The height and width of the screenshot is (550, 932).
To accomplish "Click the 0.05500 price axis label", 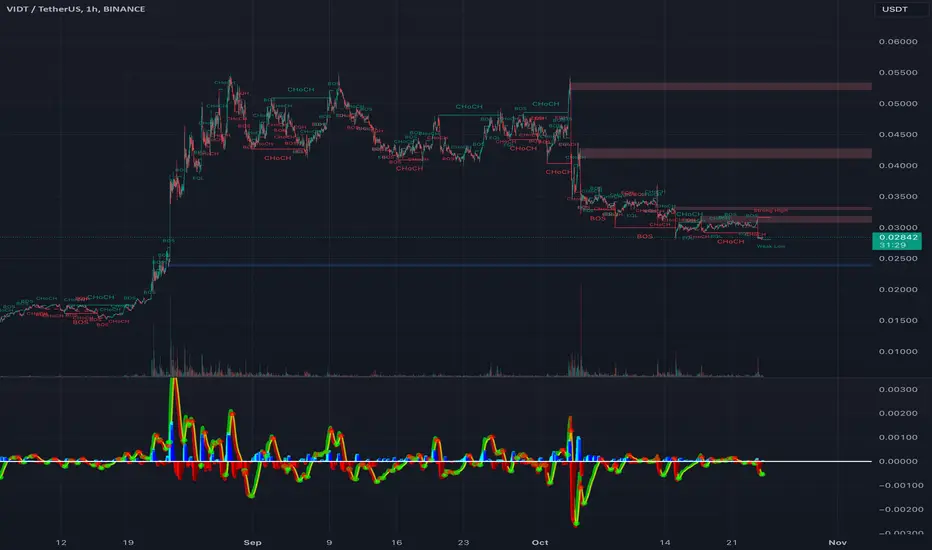I will [898, 73].
